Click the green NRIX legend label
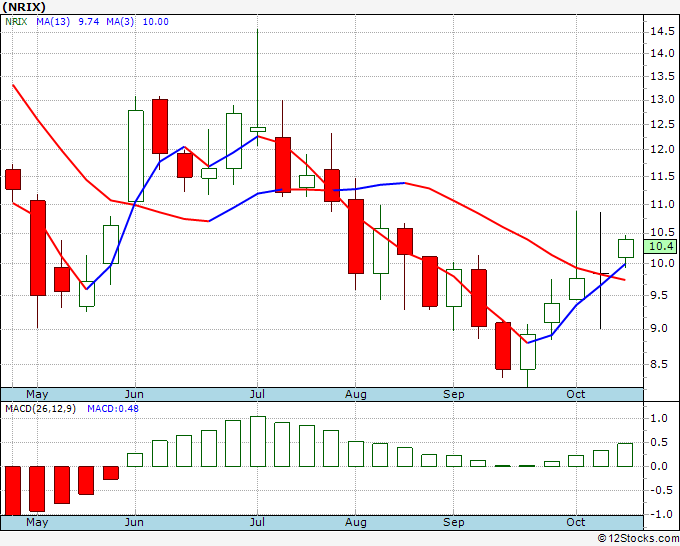The height and width of the screenshot is (546, 680). point(16,22)
